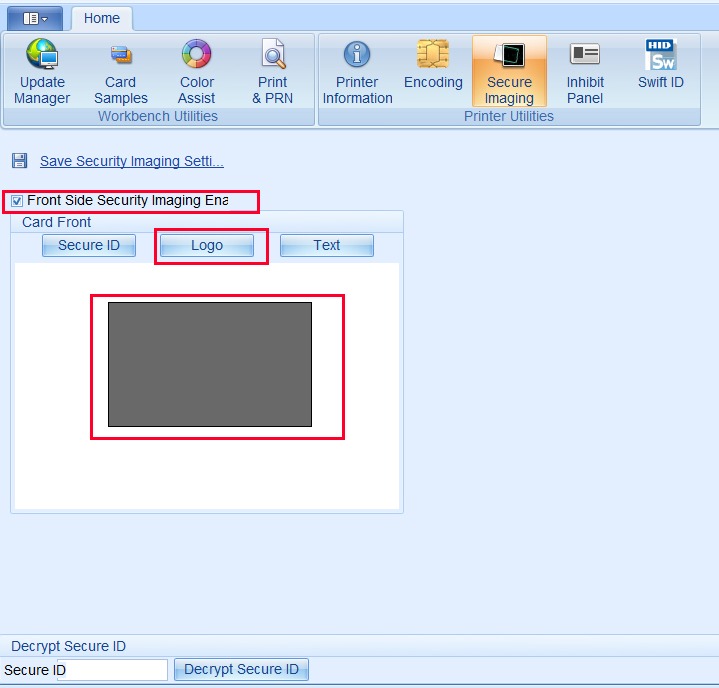Image resolution: width=719 pixels, height=688 pixels.
Task: Click the floppy disk save icon
Action: 20,161
